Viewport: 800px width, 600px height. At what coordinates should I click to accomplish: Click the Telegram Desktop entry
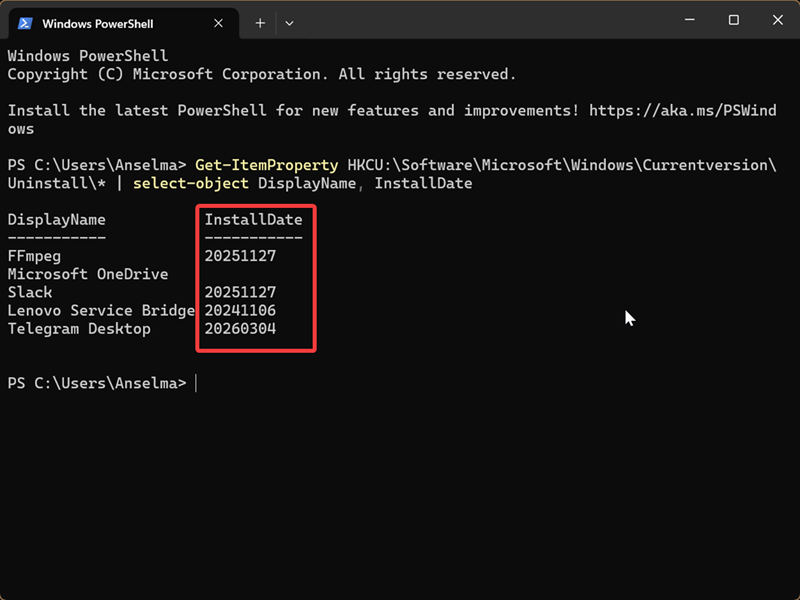[x=78, y=329]
